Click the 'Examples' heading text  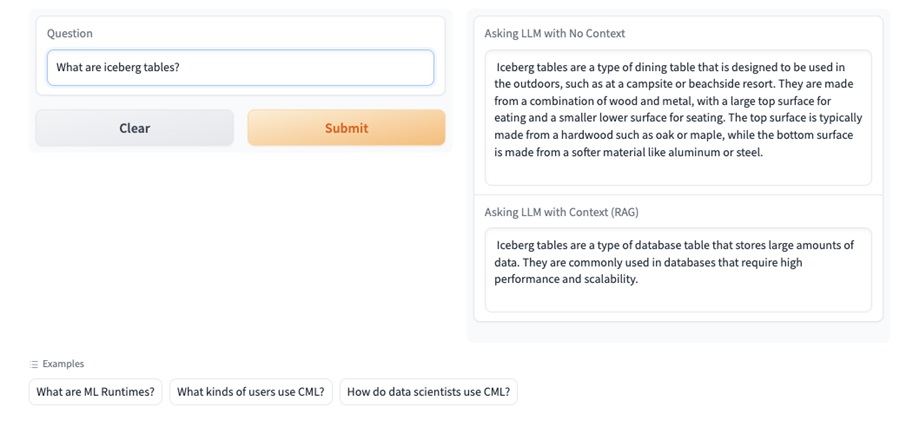(x=63, y=364)
